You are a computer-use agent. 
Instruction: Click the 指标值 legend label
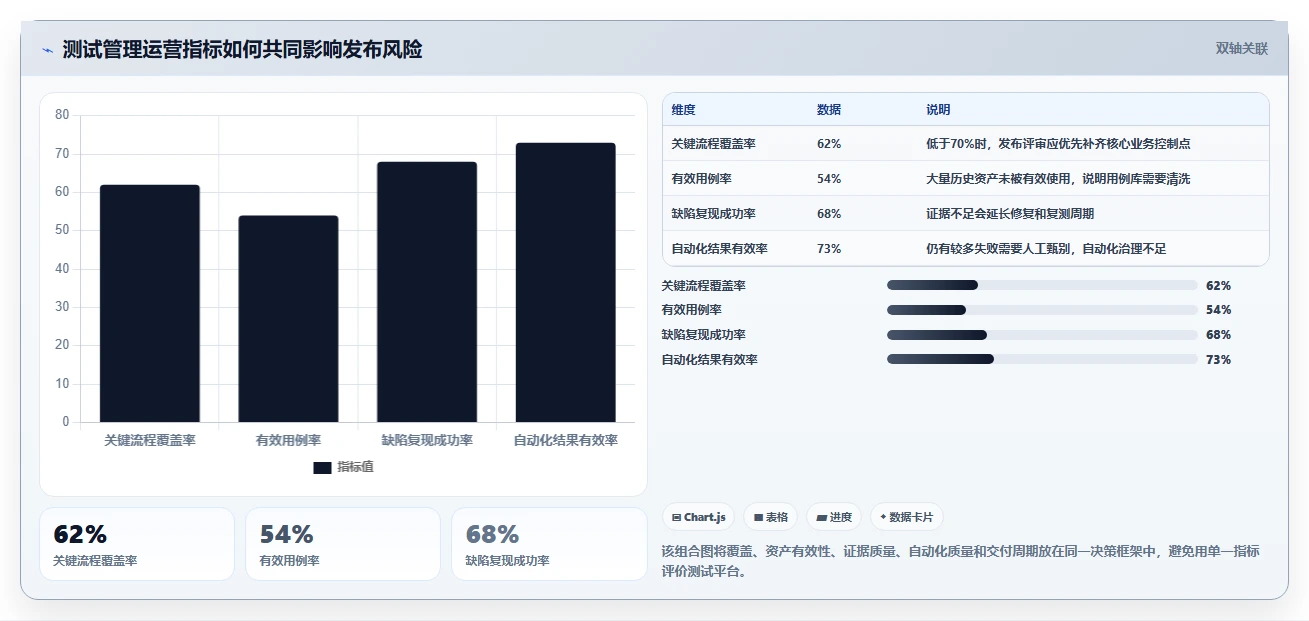[355, 467]
